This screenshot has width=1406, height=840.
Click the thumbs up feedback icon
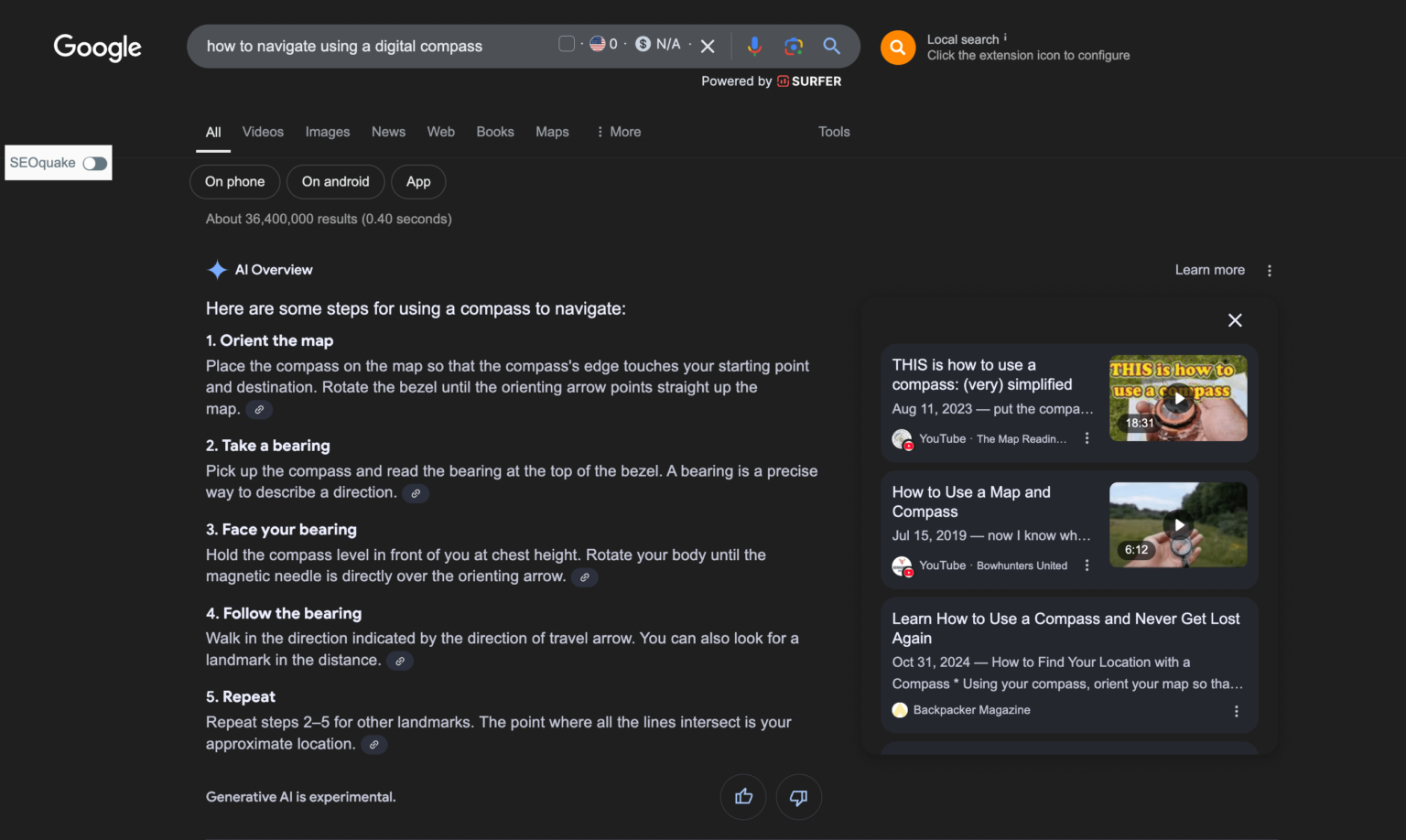coord(743,797)
